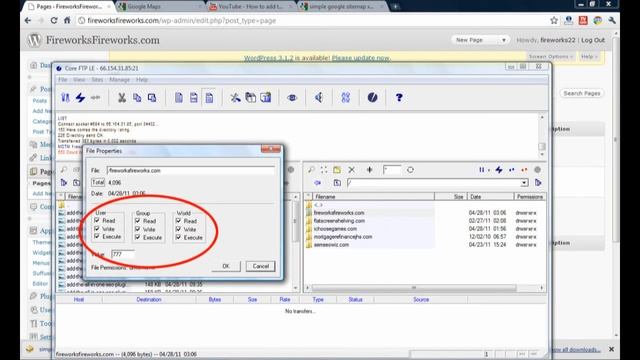The image size is (640, 360).
Task: Click OK in File Properties dialog
Action: 226,266
